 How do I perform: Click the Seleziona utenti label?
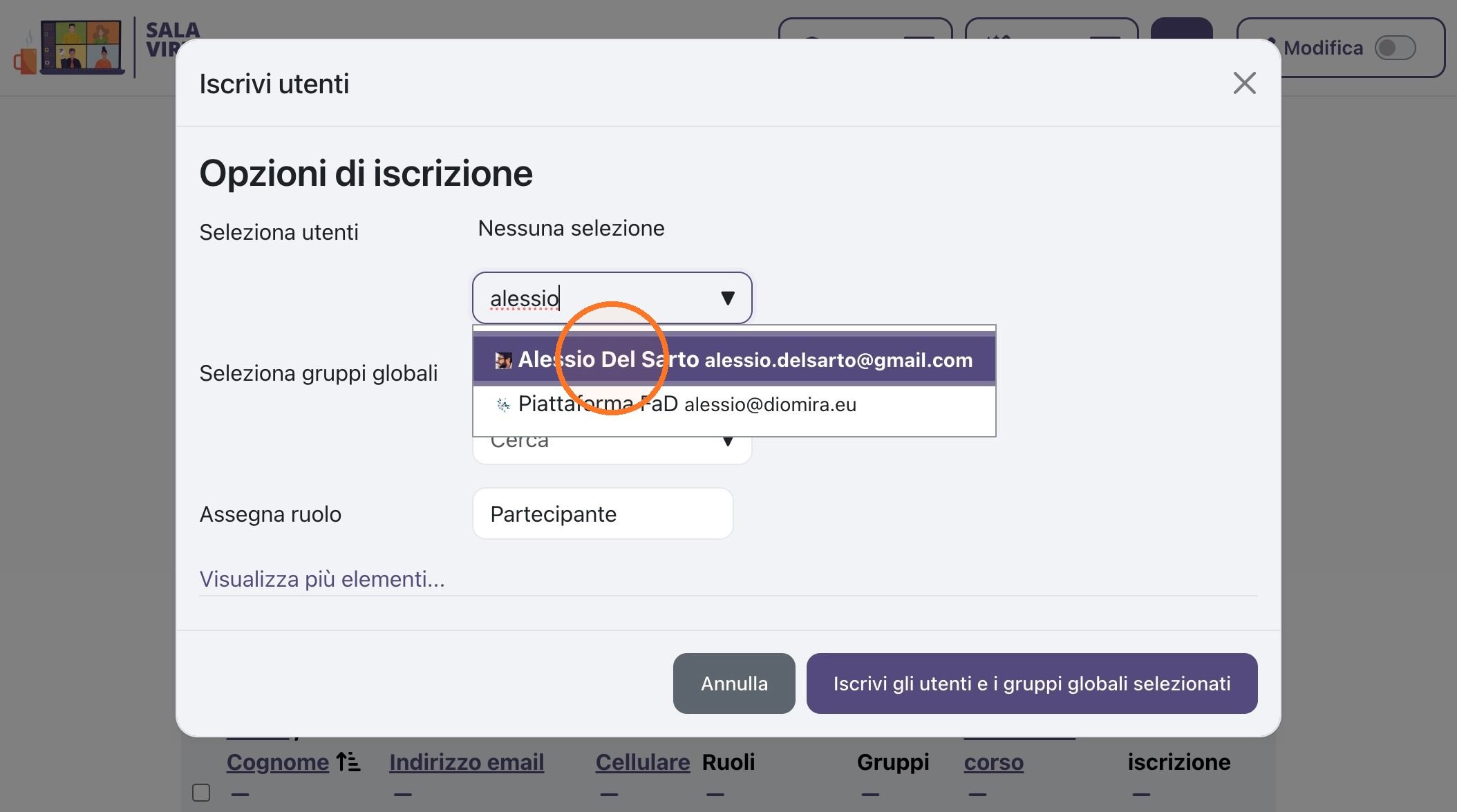(x=279, y=232)
